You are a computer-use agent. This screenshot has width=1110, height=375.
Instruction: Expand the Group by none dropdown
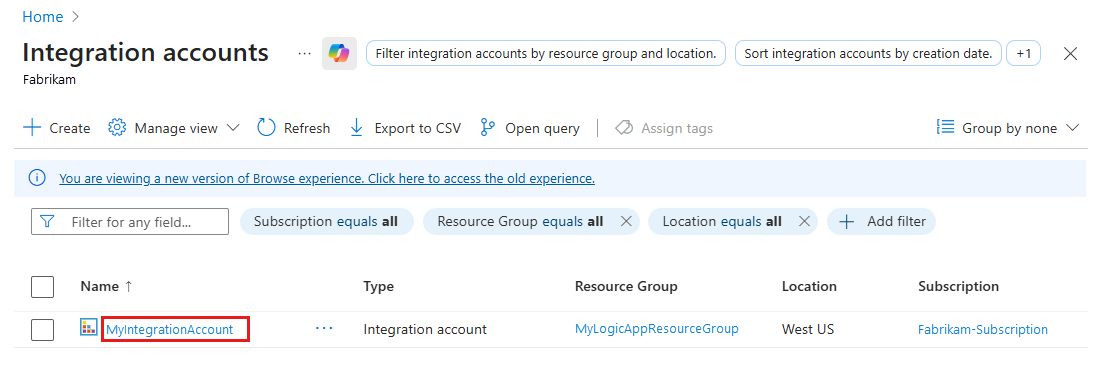click(1007, 128)
